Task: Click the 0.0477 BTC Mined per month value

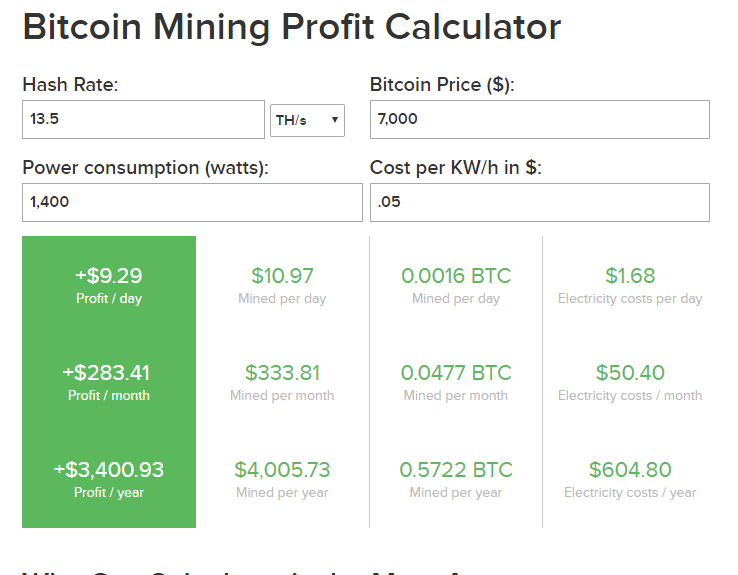Action: [456, 373]
